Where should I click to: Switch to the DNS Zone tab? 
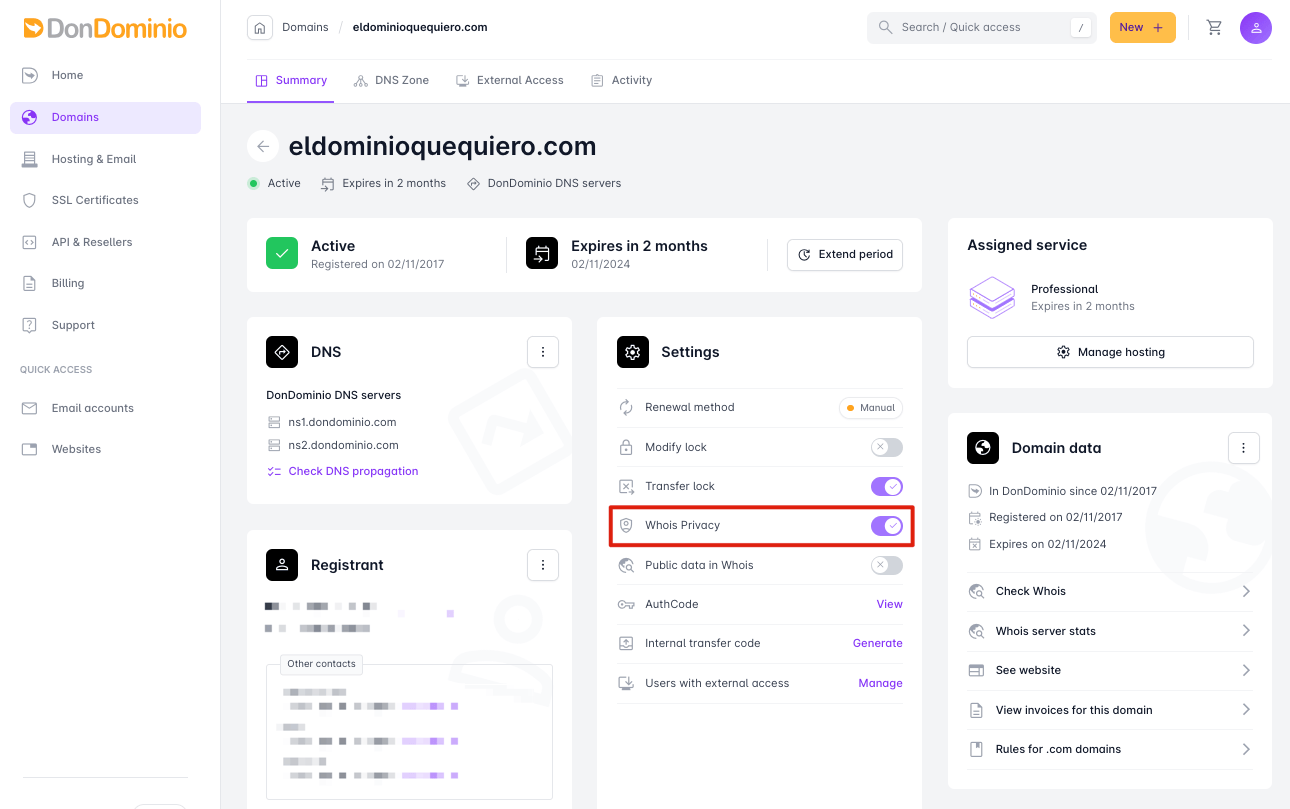click(391, 80)
